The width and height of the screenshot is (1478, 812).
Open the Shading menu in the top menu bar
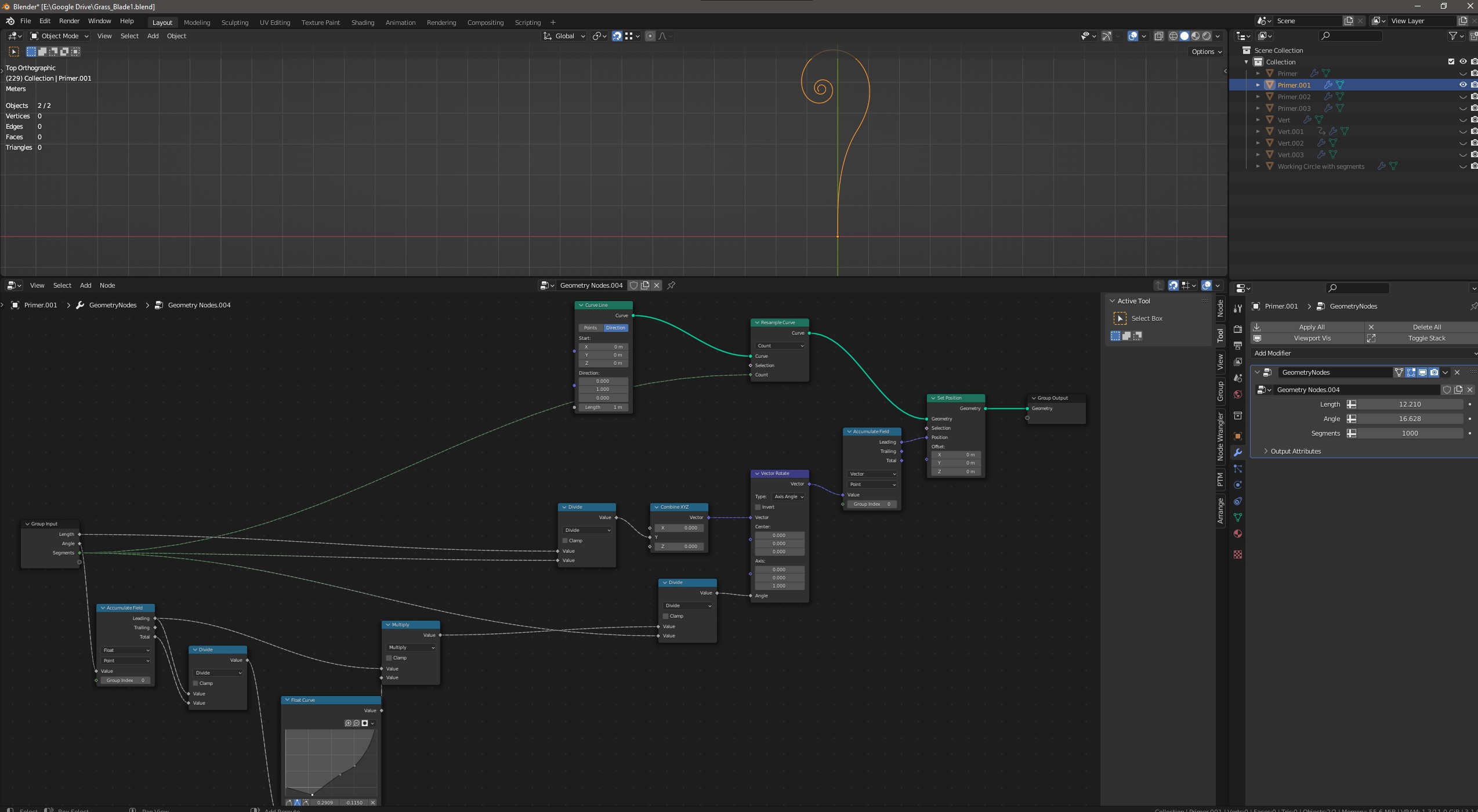[x=363, y=22]
